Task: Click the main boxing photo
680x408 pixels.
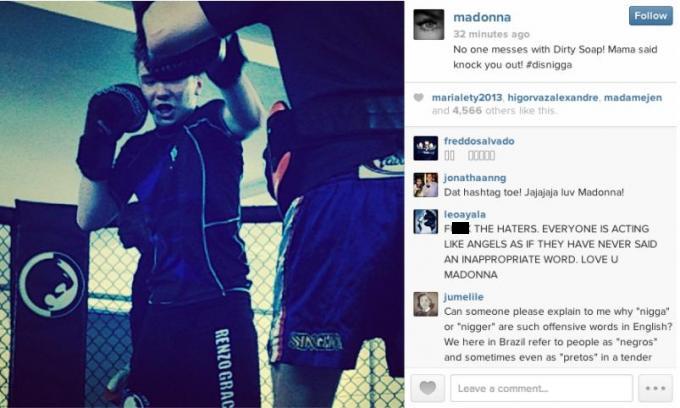Action: [202, 204]
